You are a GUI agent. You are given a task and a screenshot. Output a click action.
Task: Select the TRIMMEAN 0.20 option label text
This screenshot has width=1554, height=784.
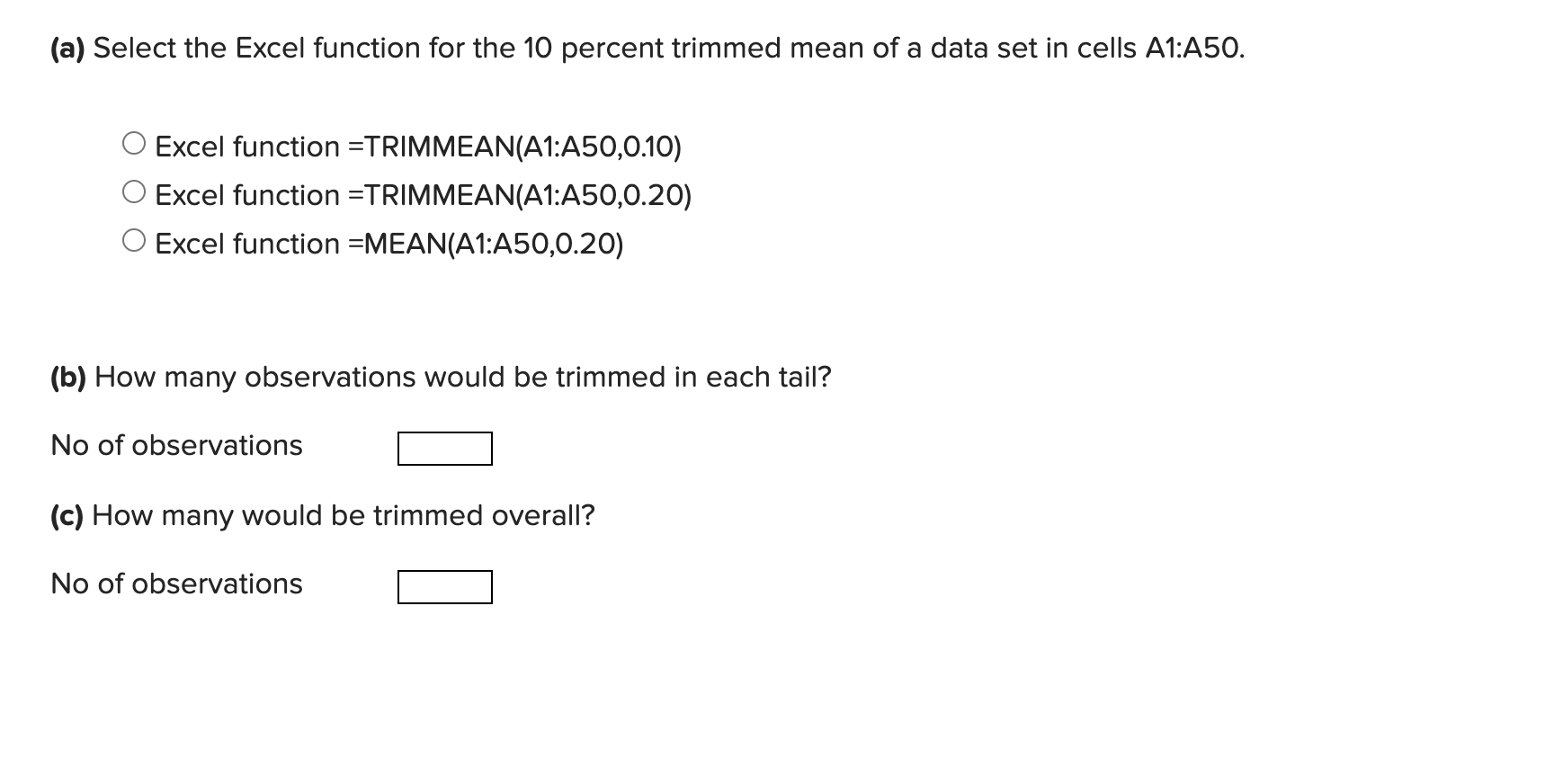tap(423, 195)
